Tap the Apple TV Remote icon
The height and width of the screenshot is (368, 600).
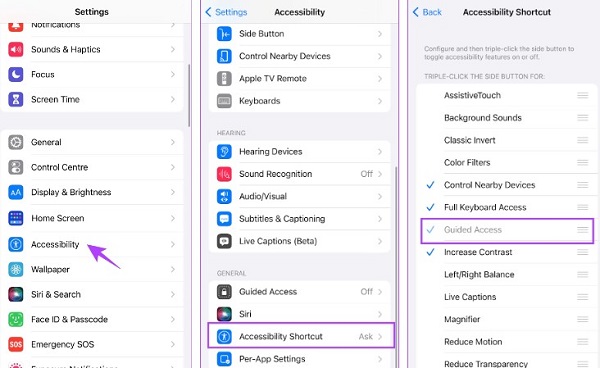(x=224, y=78)
